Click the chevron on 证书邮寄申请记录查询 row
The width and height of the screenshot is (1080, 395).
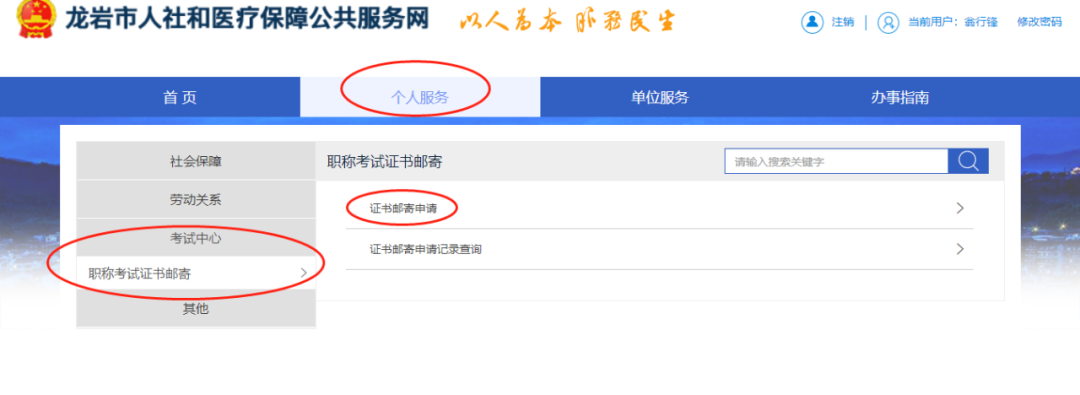point(960,250)
